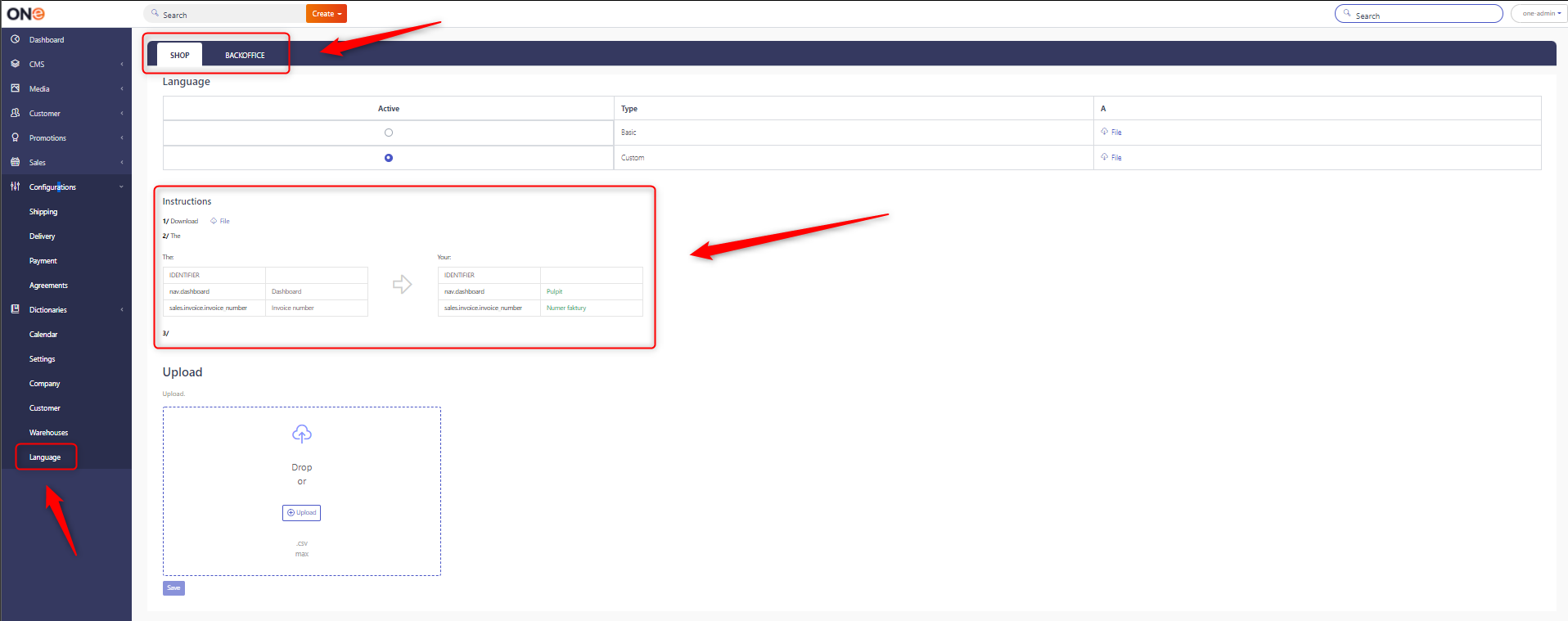Click the Customer people icon
Screen dimensions: 1568x621
[x=15, y=113]
